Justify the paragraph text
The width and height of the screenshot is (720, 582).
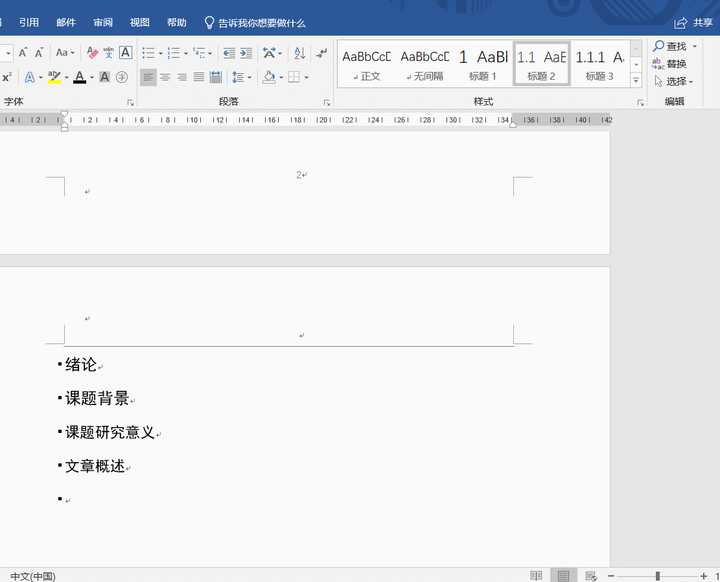click(x=198, y=77)
